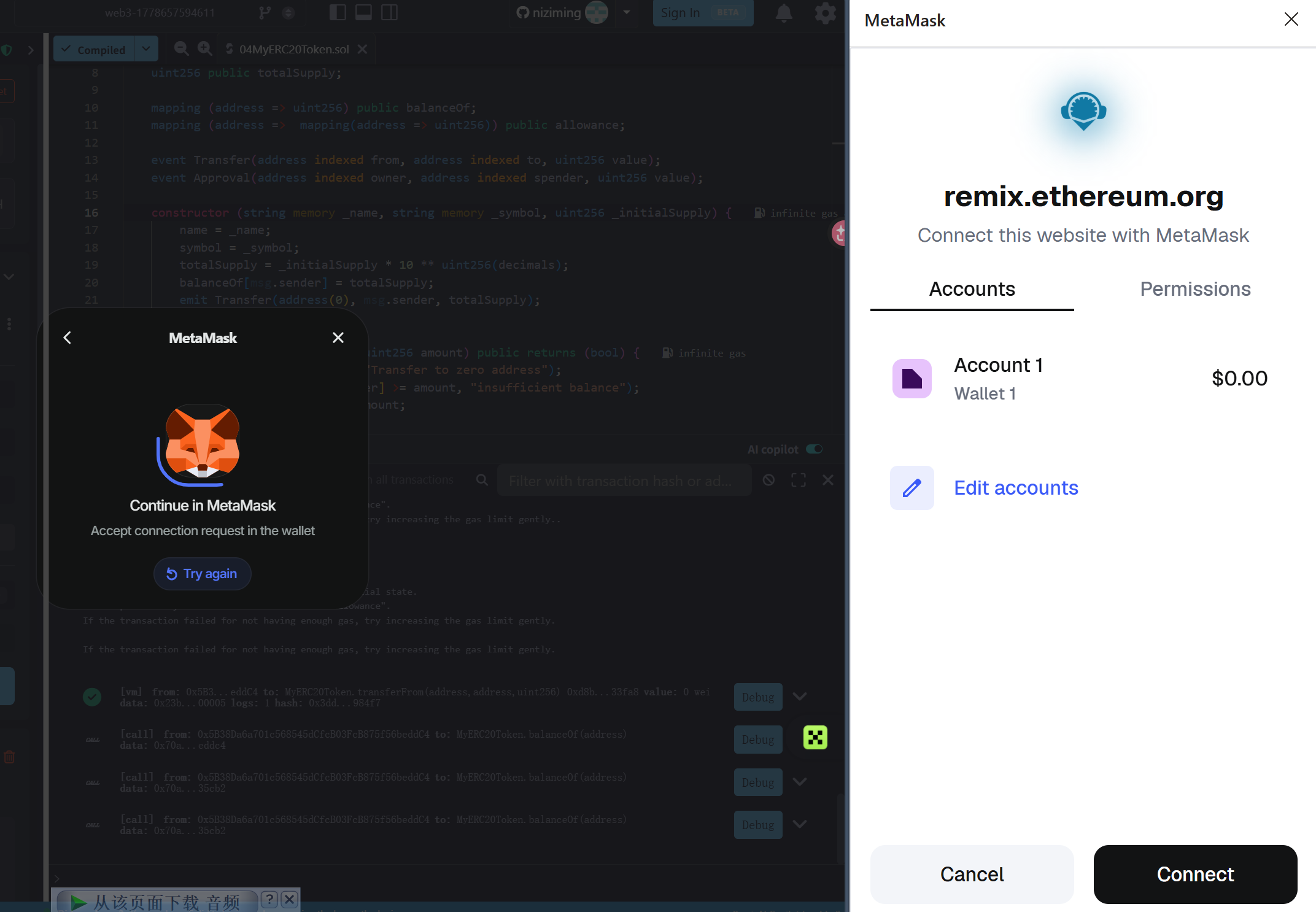Toggle the left side panel layout icon
The width and height of the screenshot is (1316, 912).
(338, 12)
